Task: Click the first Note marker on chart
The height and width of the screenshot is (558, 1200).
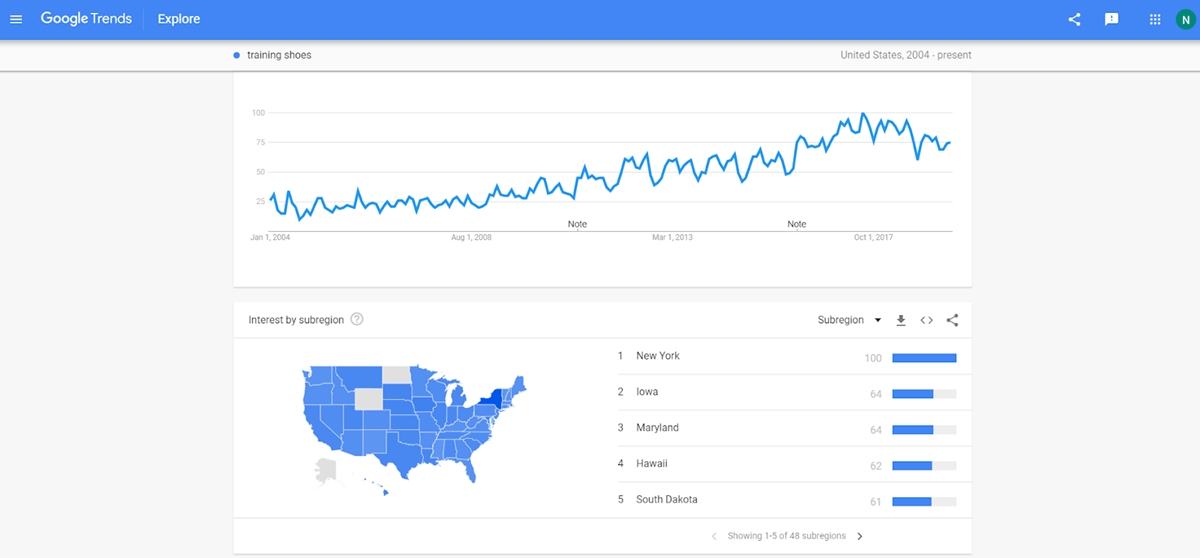Action: [x=577, y=224]
